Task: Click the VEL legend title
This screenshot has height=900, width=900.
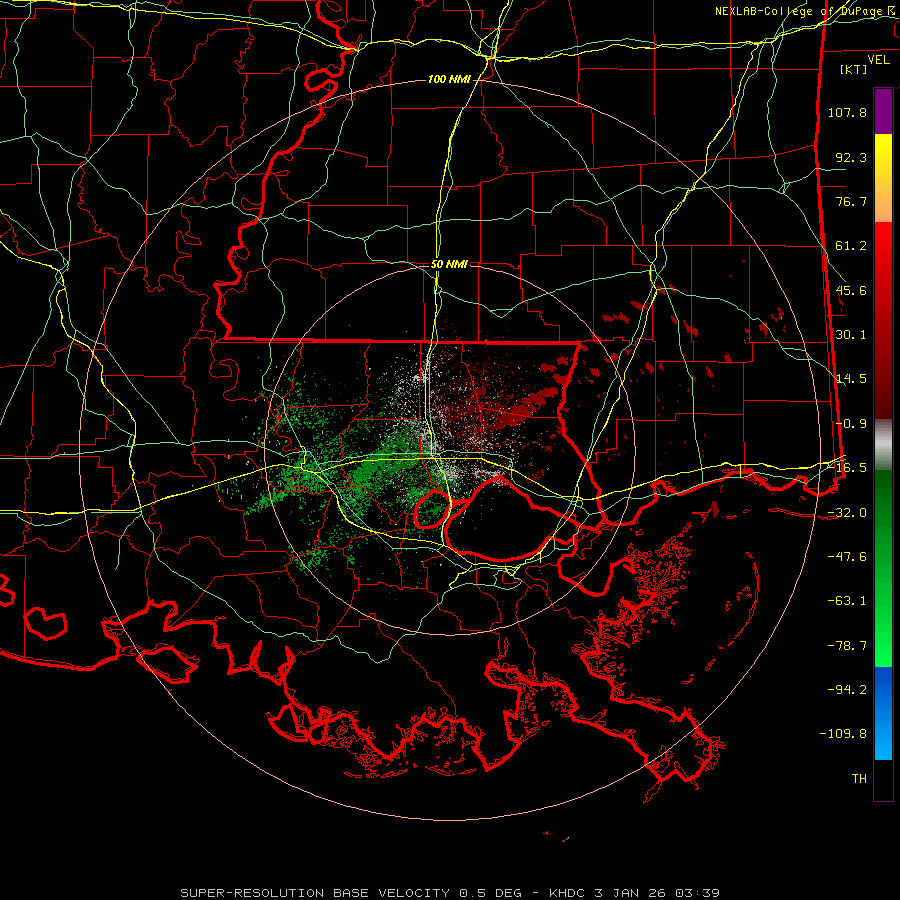Action: pos(879,60)
